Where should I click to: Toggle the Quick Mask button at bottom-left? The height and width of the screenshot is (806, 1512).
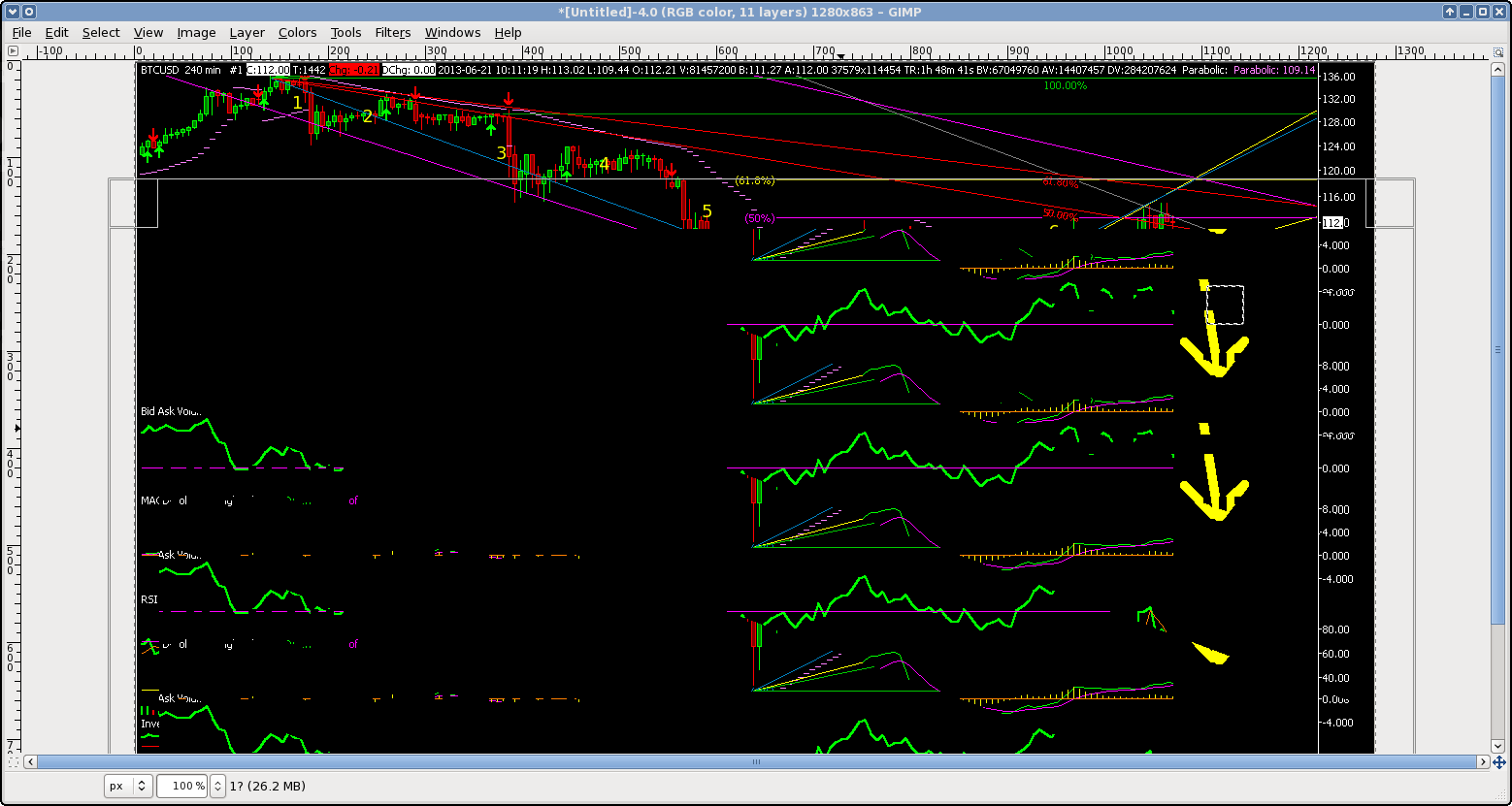12,762
